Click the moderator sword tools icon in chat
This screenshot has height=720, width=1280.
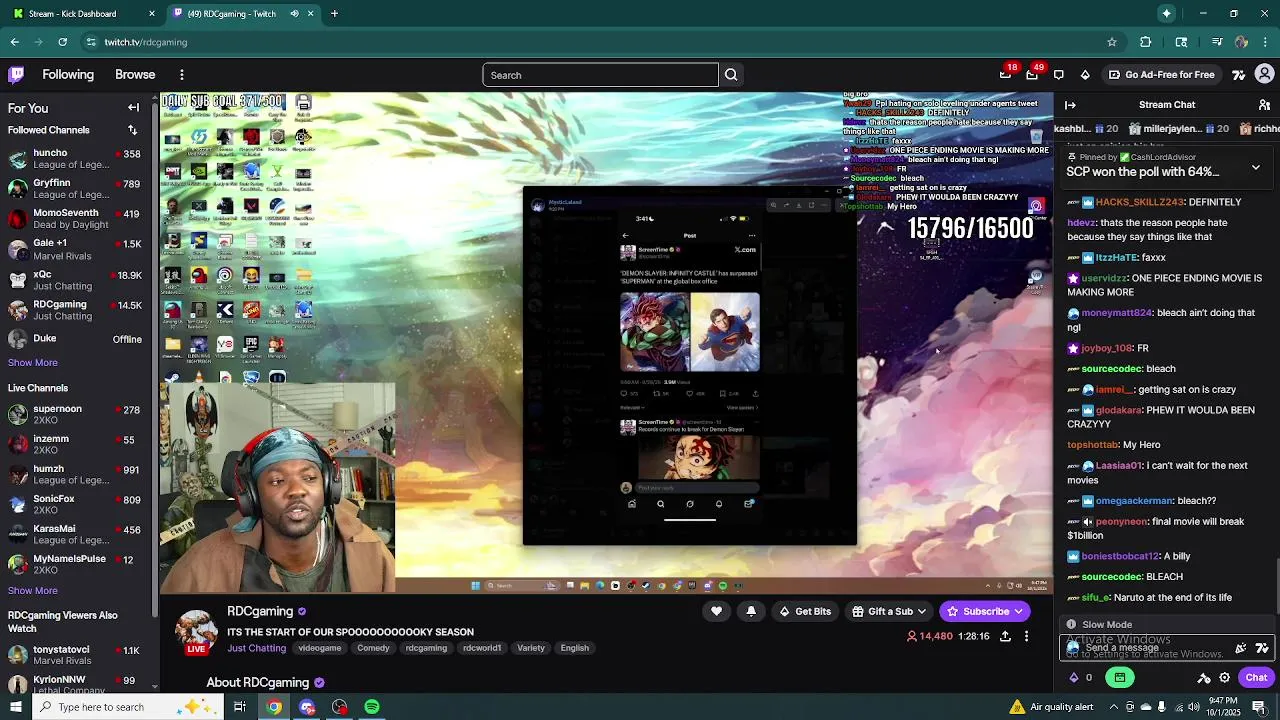point(1204,677)
